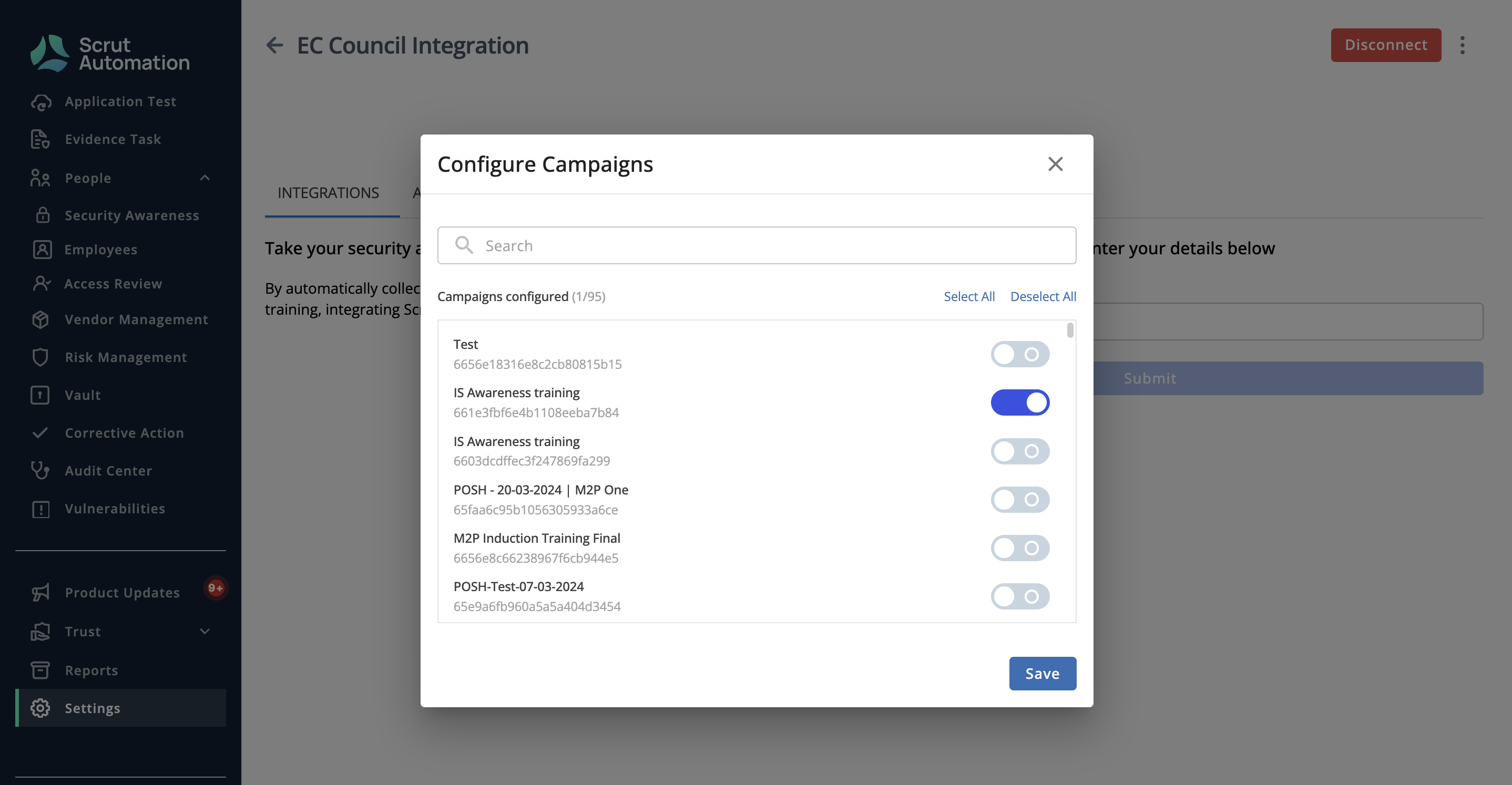The image size is (1512, 785).
Task: Save the campaign configuration
Action: pos(1043,674)
